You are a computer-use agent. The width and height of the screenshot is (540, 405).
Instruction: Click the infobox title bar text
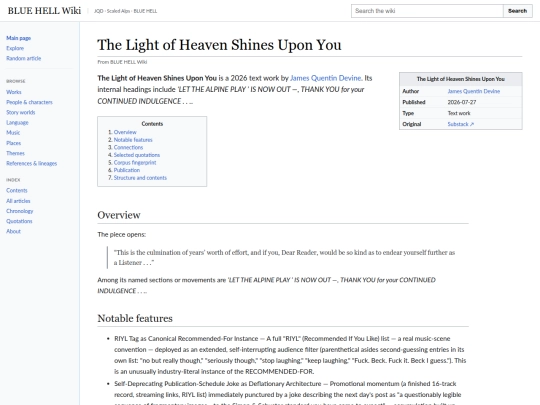point(460,79)
